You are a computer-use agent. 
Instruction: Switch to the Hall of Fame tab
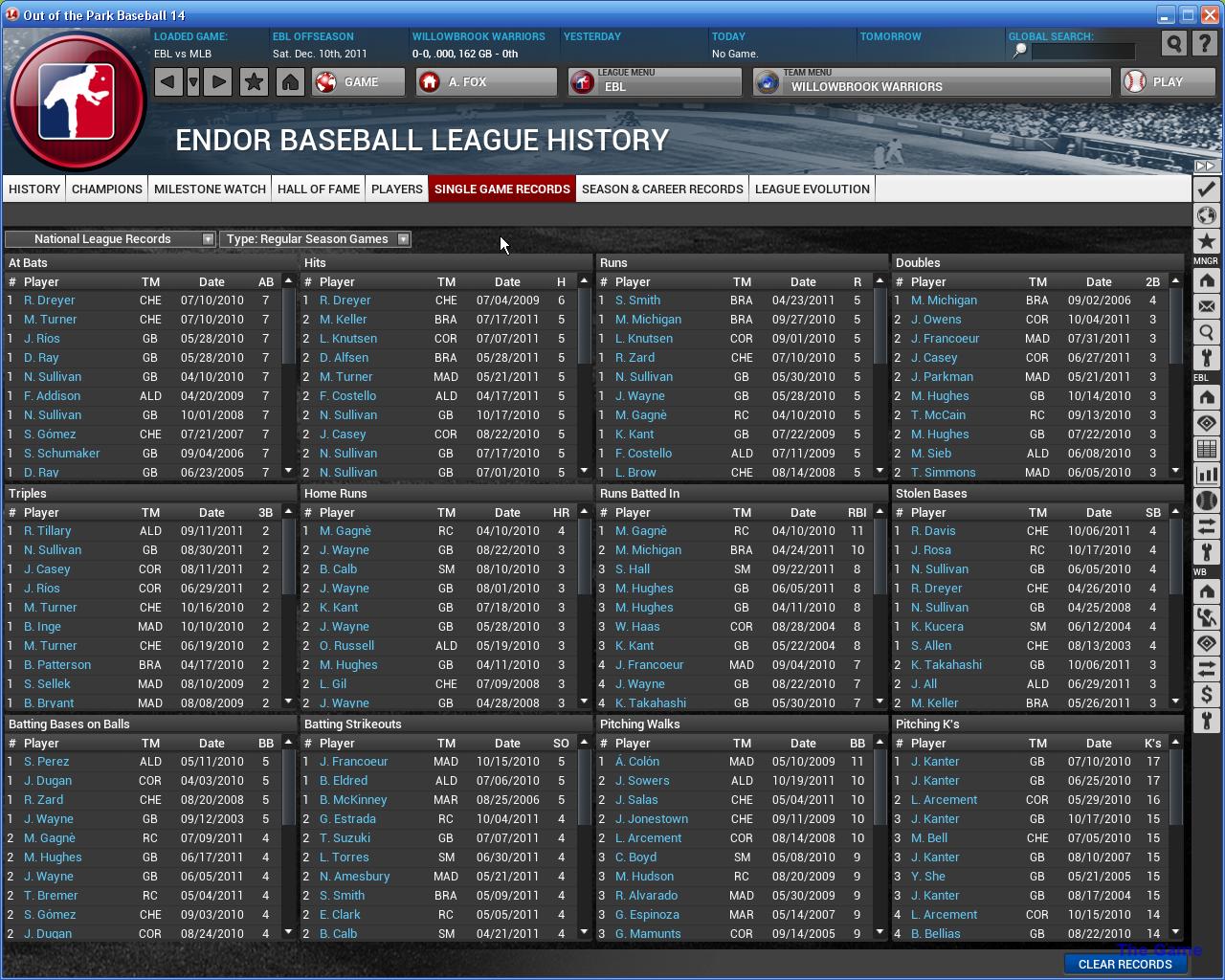(x=319, y=189)
